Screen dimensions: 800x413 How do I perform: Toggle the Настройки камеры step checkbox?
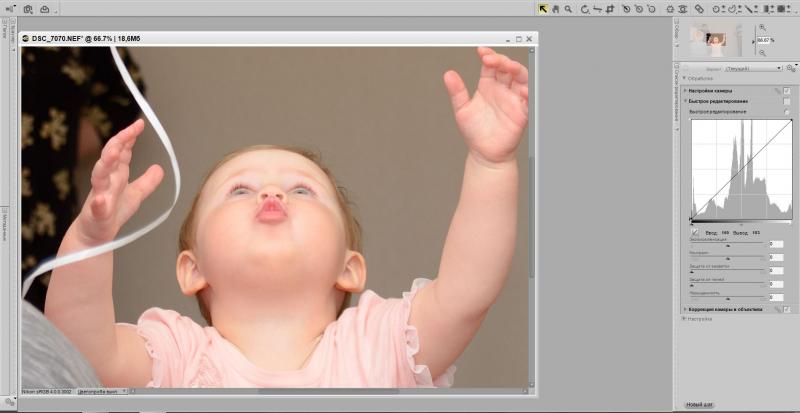click(x=787, y=90)
